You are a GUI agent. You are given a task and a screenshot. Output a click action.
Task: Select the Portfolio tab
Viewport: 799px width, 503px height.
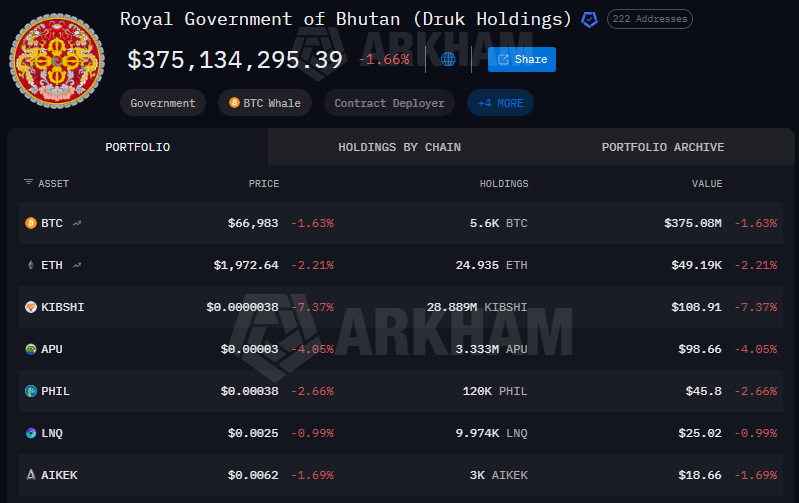137,147
